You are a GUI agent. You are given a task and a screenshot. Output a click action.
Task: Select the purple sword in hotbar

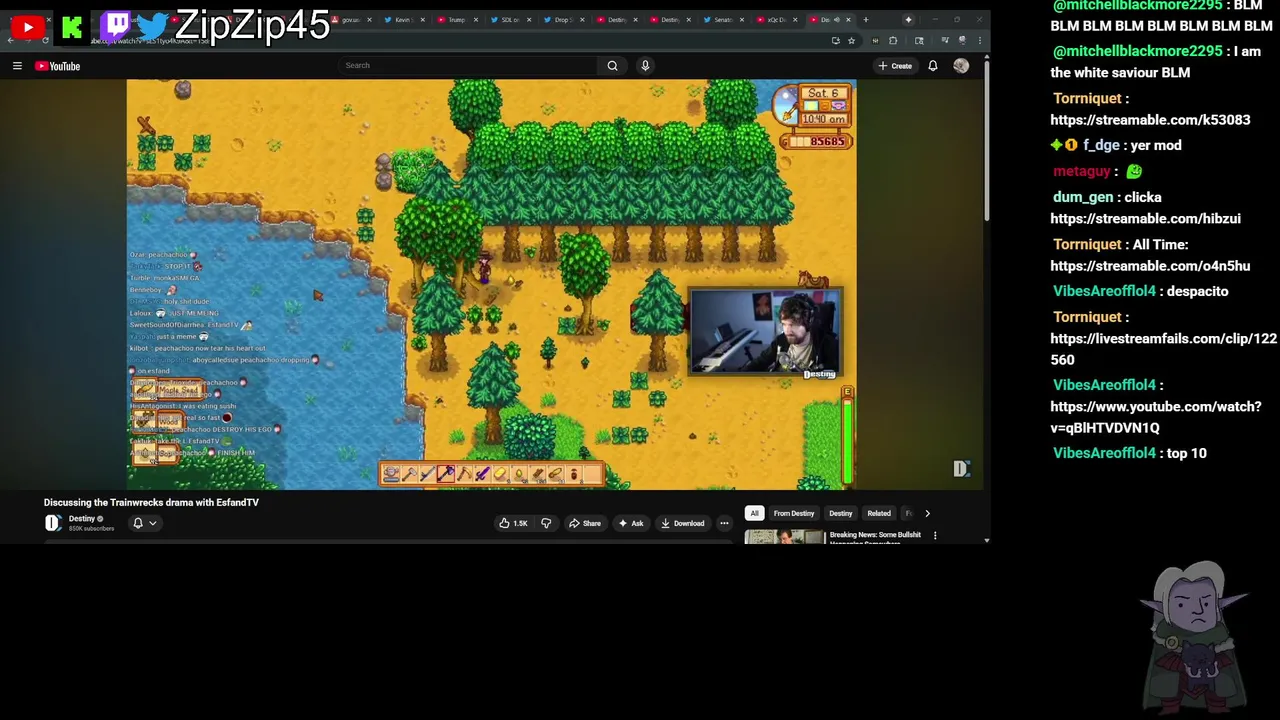coord(483,474)
